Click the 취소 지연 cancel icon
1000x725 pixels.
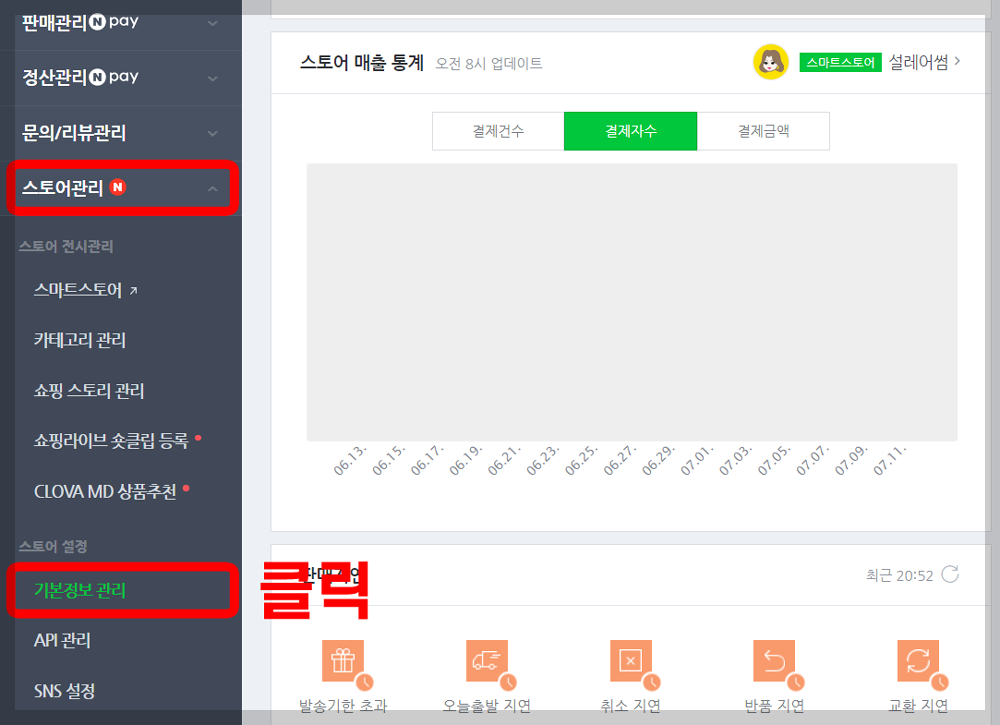(630, 660)
